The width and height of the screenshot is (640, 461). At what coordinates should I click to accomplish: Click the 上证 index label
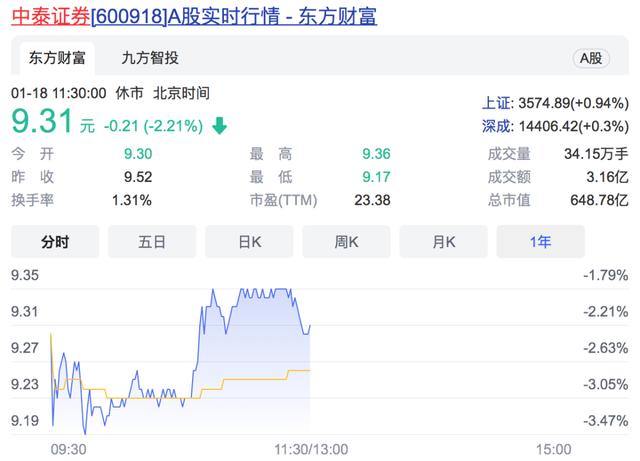tap(496, 103)
